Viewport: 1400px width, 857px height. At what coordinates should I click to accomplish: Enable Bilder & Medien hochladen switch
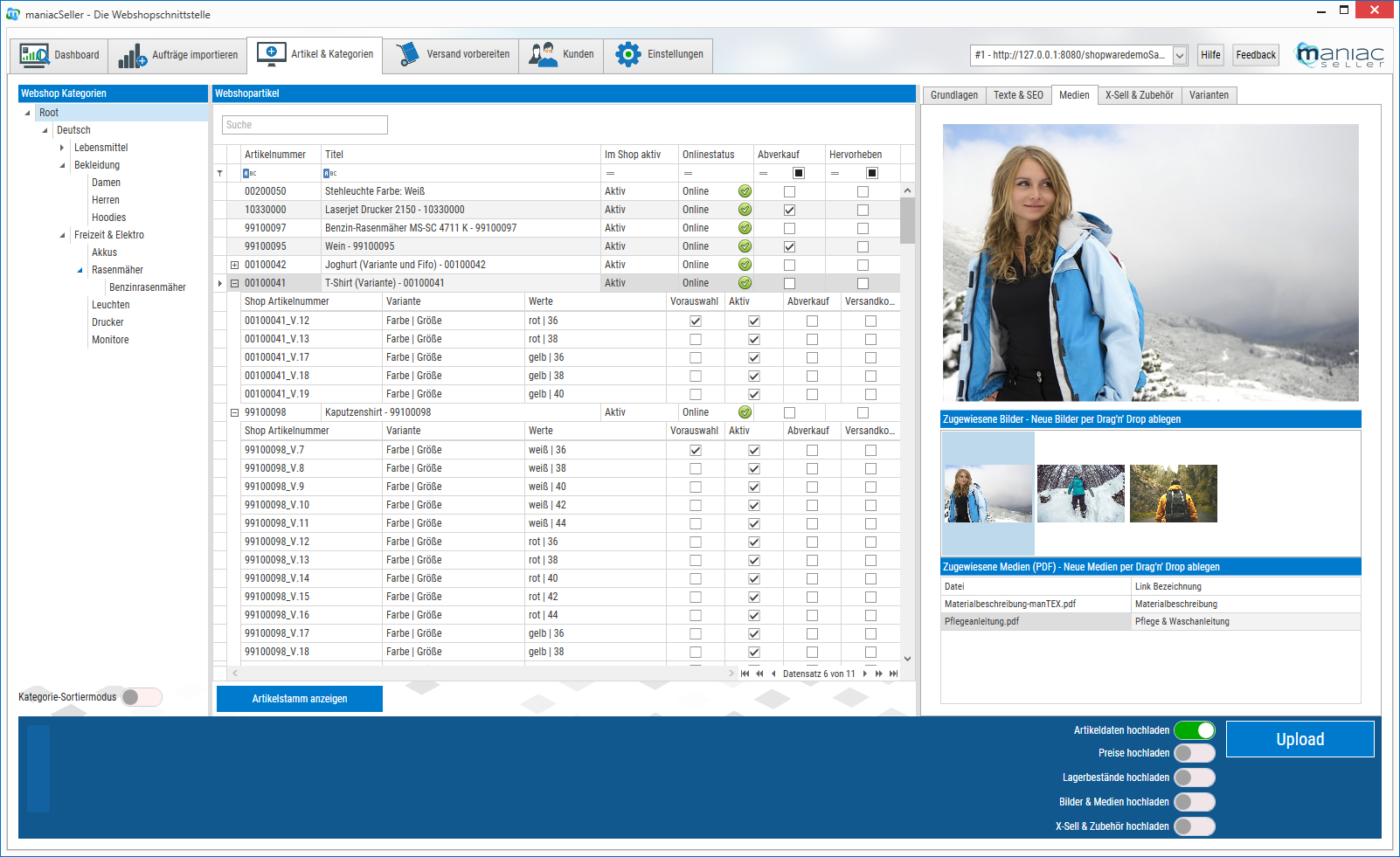click(1194, 802)
